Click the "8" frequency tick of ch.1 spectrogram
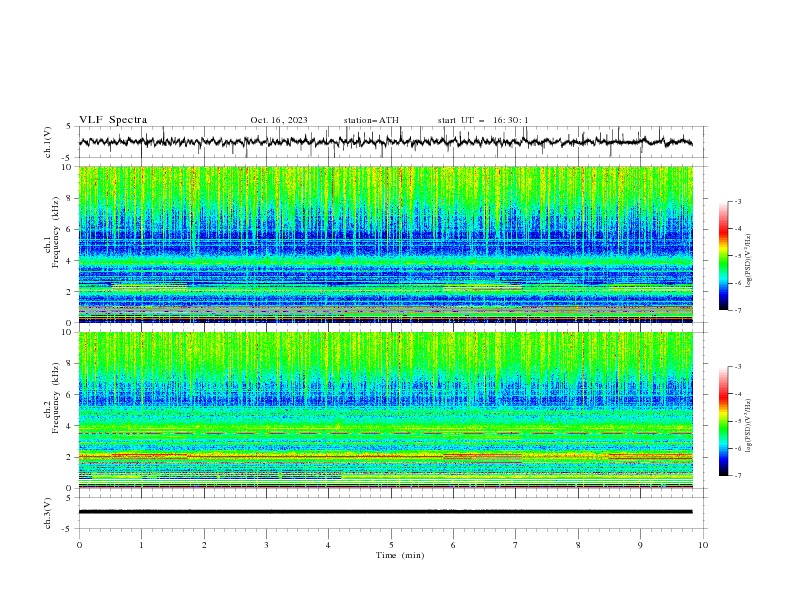This screenshot has height=612, width=792. click(x=70, y=198)
